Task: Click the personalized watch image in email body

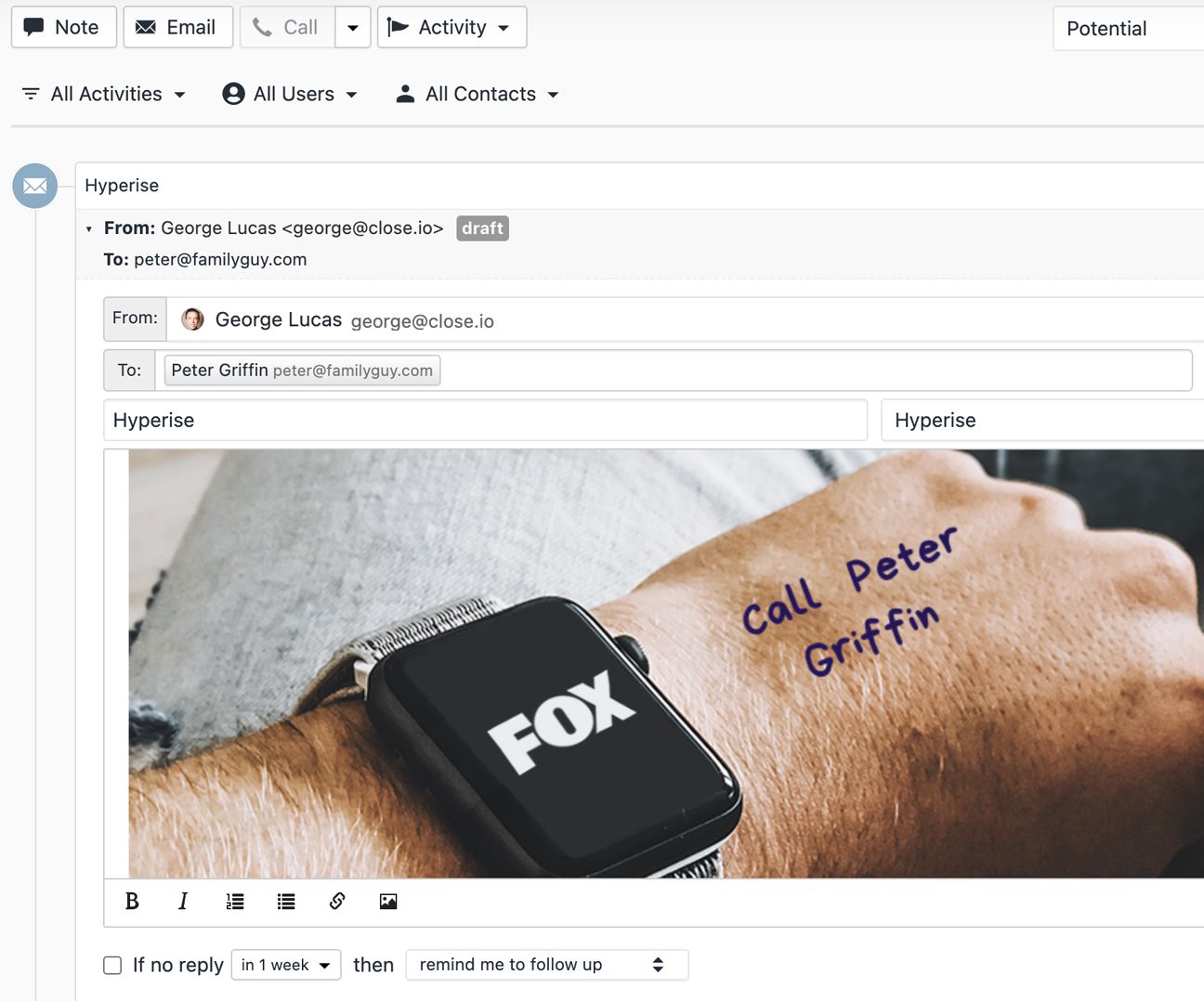Action: pos(666,664)
